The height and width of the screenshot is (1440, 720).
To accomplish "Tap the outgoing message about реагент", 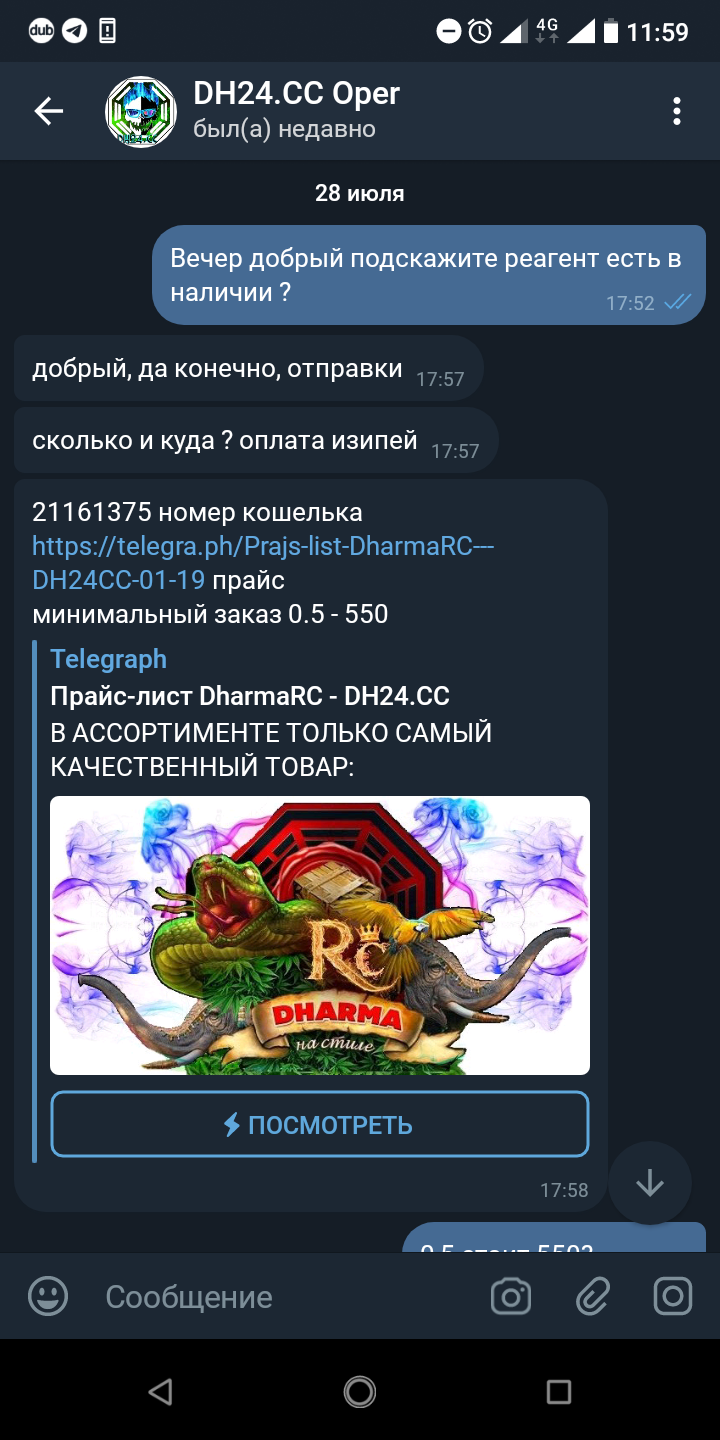I will (429, 275).
